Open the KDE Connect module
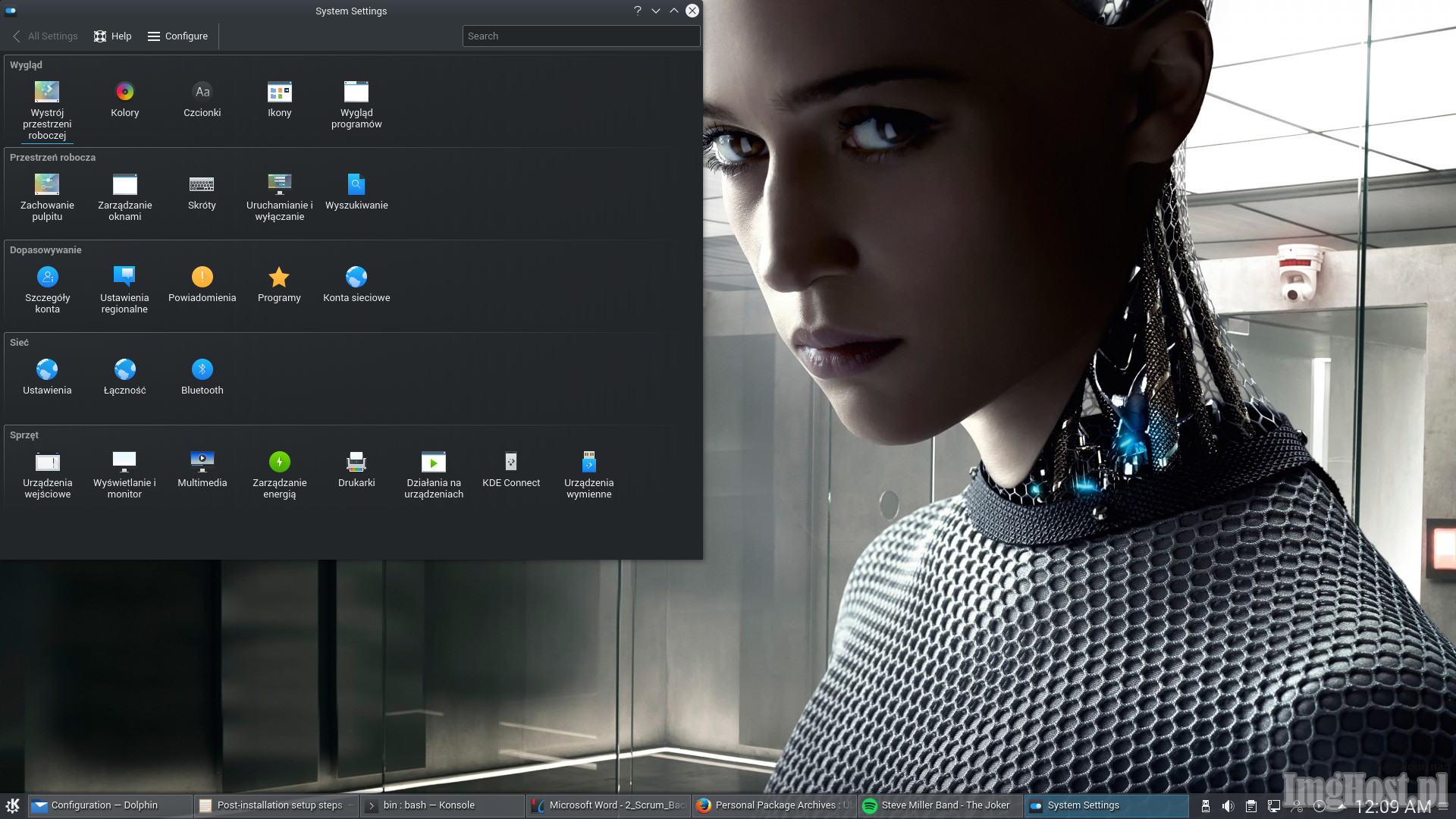Image resolution: width=1456 pixels, height=819 pixels. point(511,469)
